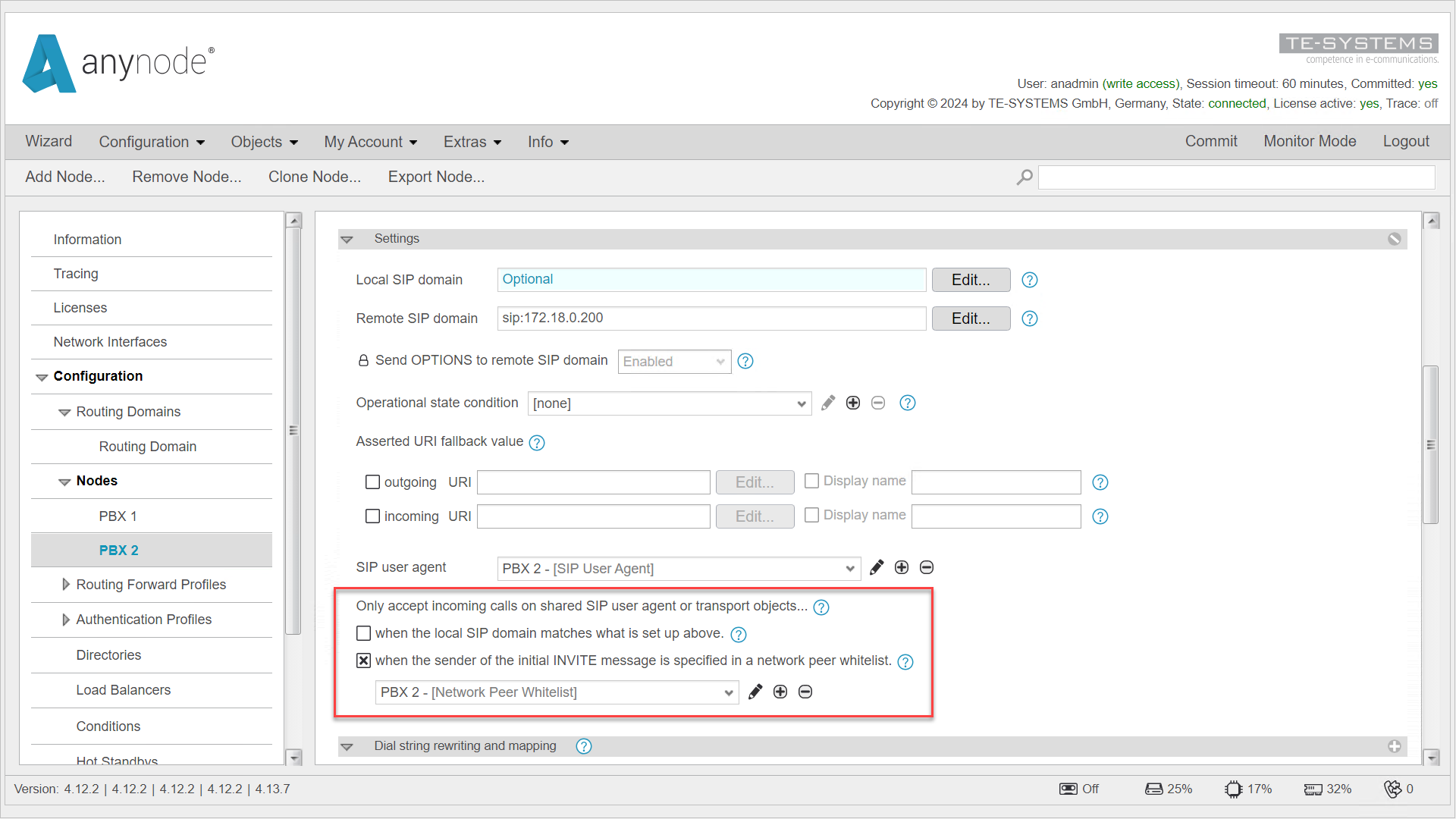The image size is (1456, 819).
Task: Toggle the local SIP domain match checkbox
Action: click(x=365, y=633)
